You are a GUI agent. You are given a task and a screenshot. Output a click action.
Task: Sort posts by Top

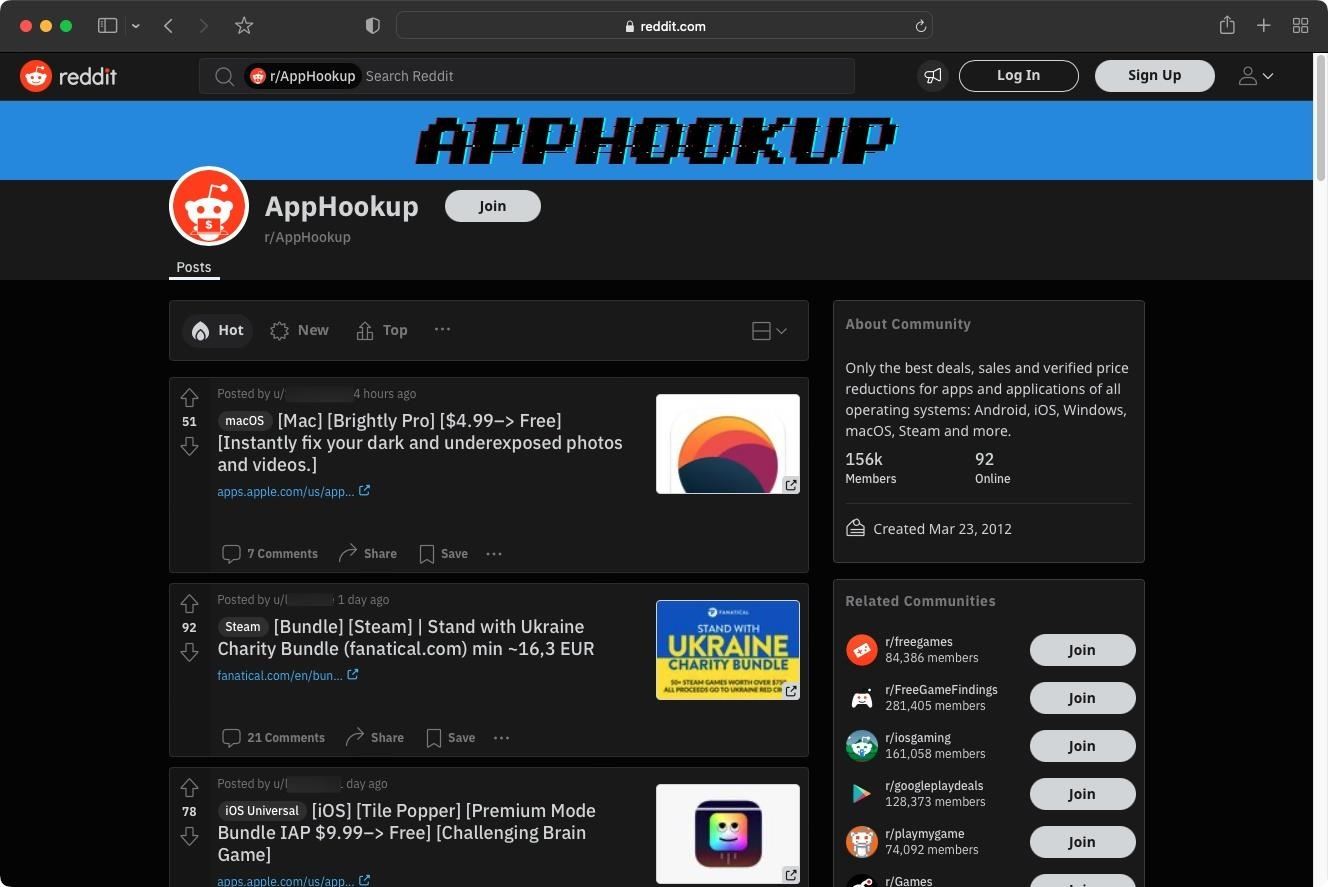382,331
